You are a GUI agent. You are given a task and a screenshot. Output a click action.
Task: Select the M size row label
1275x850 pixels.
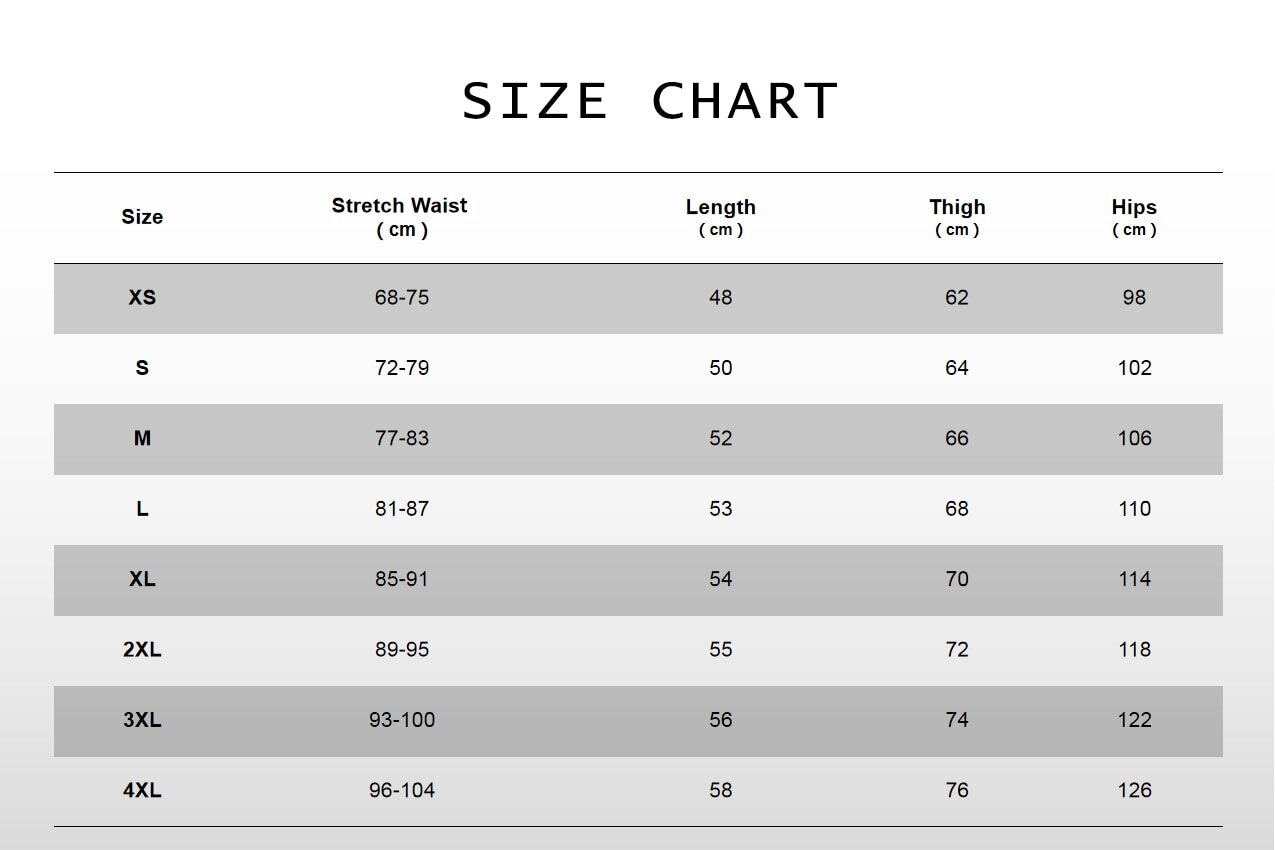[x=142, y=438]
